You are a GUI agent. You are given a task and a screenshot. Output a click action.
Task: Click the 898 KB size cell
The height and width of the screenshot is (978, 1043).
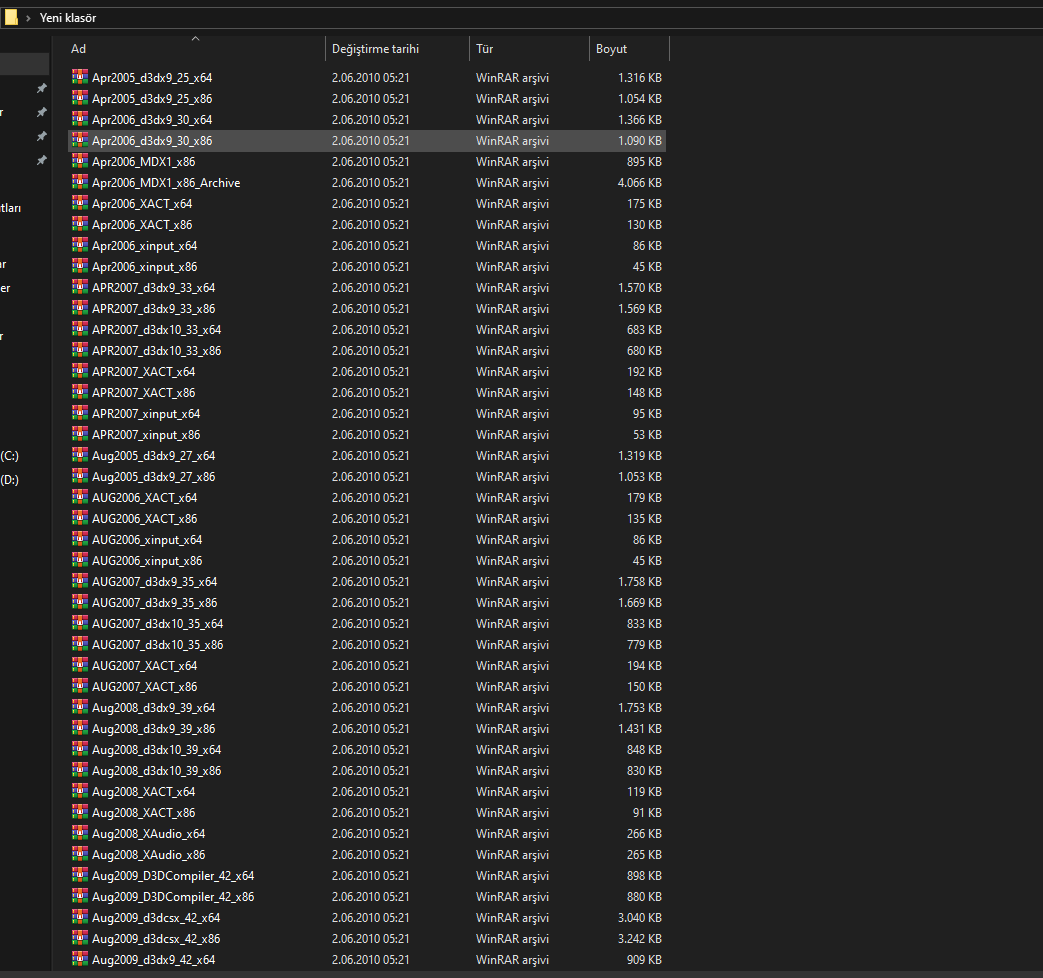coord(644,876)
